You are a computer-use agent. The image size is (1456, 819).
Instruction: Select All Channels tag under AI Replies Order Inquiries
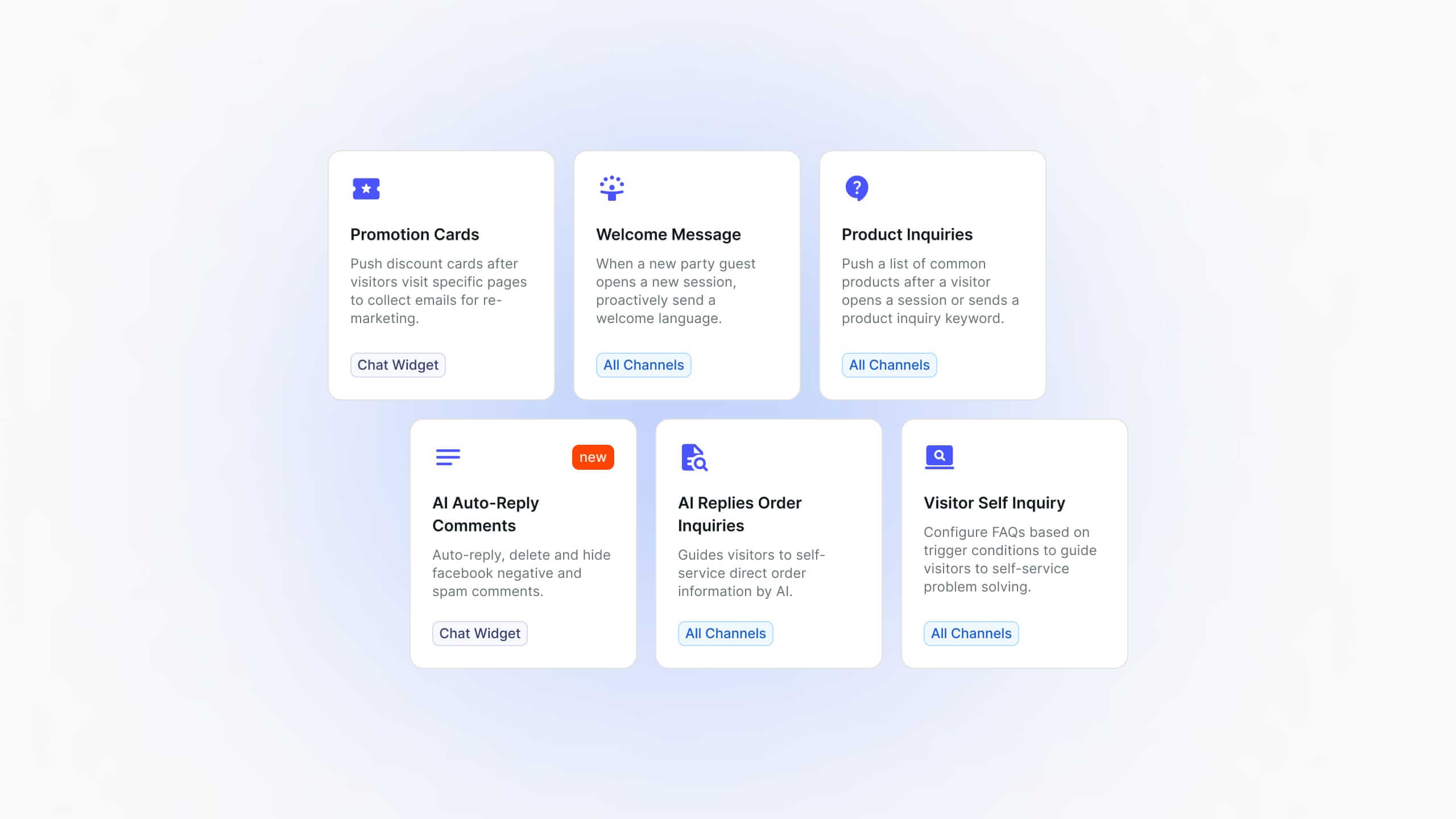pos(726,634)
